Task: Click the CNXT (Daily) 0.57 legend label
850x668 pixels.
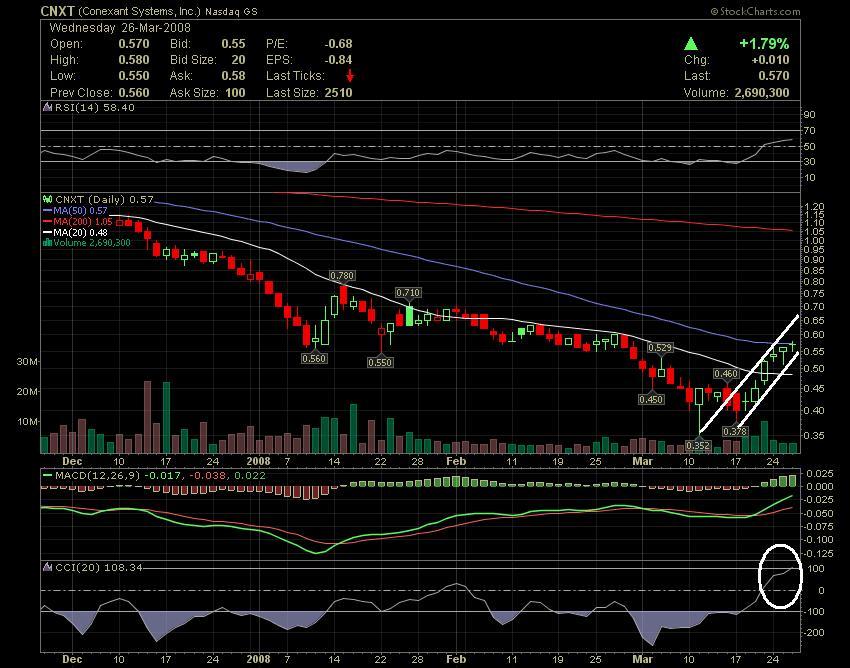Action: coord(105,200)
